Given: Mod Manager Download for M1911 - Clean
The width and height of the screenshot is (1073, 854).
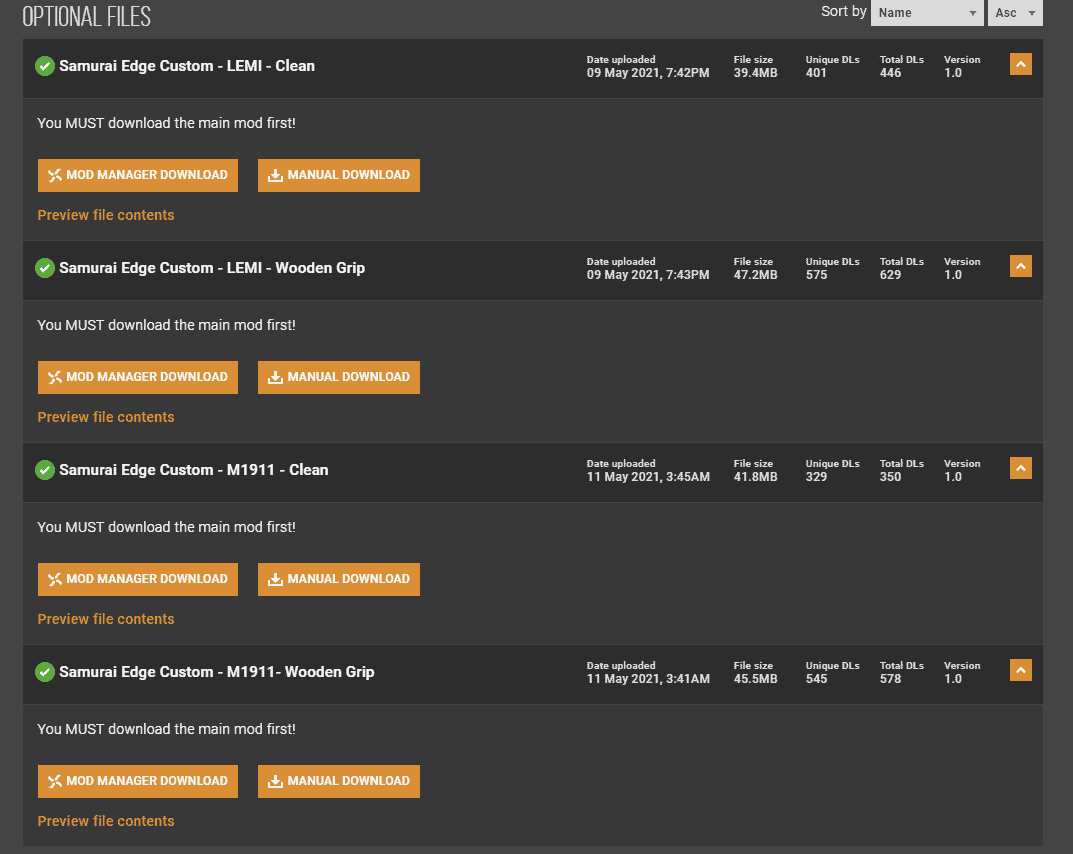Looking at the screenshot, I should [138, 579].
